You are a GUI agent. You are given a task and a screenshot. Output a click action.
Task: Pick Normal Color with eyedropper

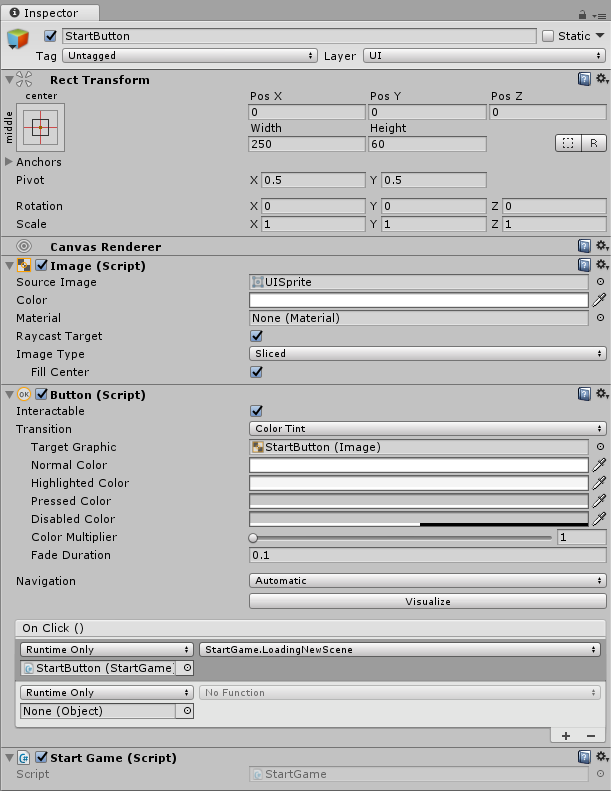point(599,465)
